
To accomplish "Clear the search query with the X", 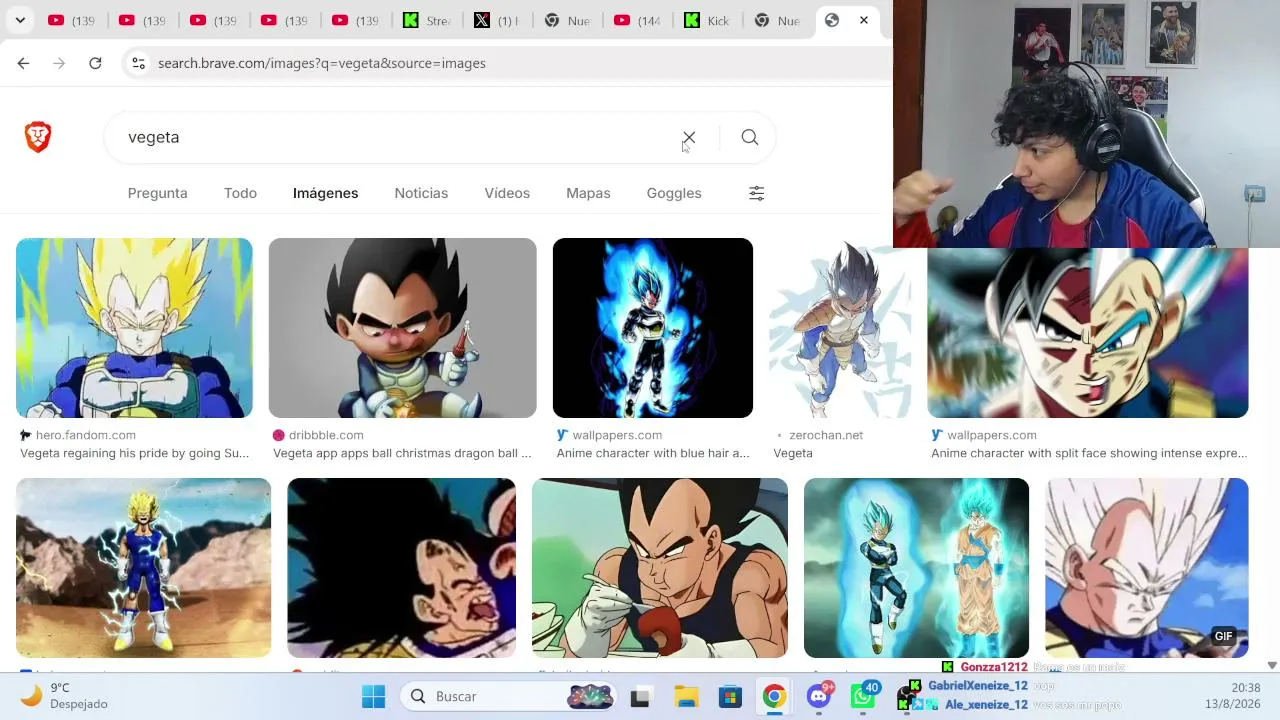I will (689, 137).
